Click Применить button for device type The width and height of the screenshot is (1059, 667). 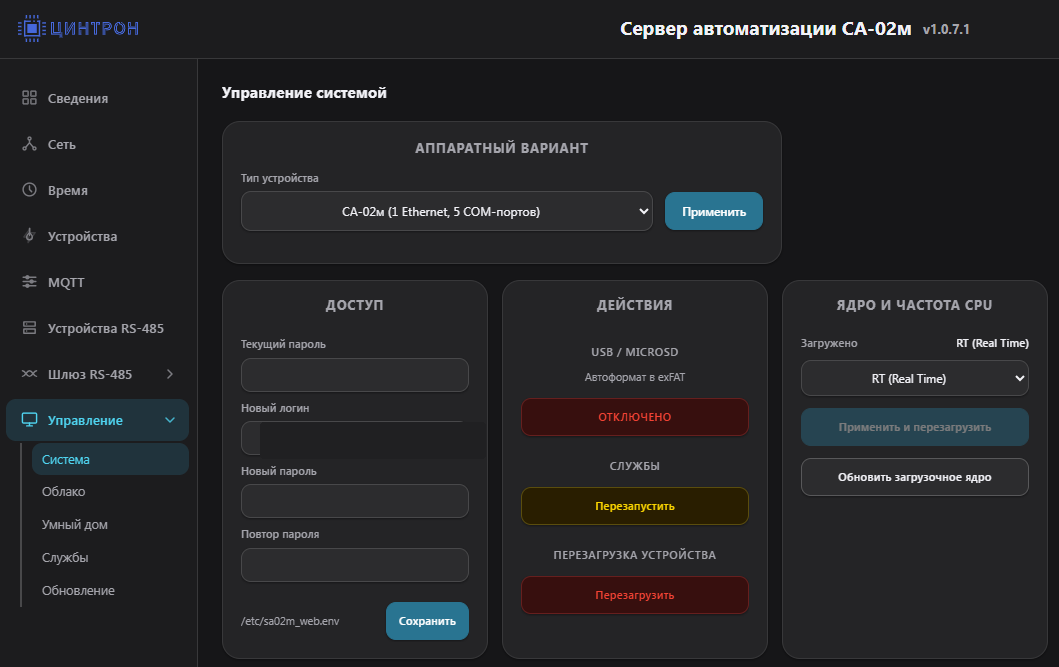714,211
